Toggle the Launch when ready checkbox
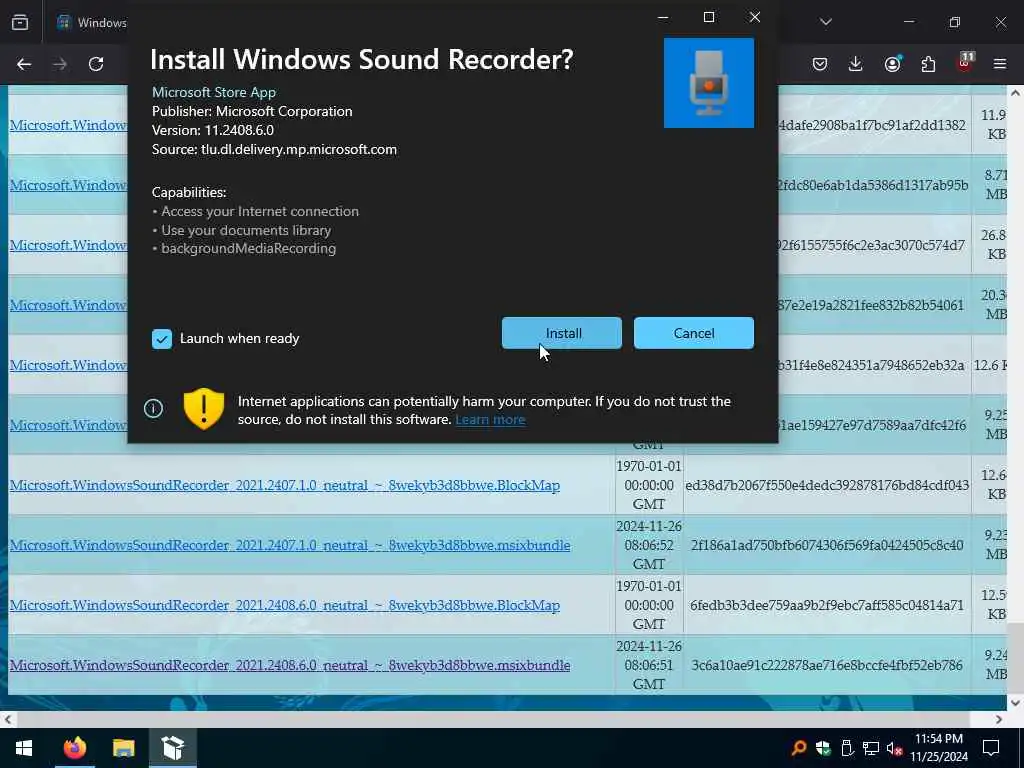Viewport: 1024px width, 768px height. [162, 338]
